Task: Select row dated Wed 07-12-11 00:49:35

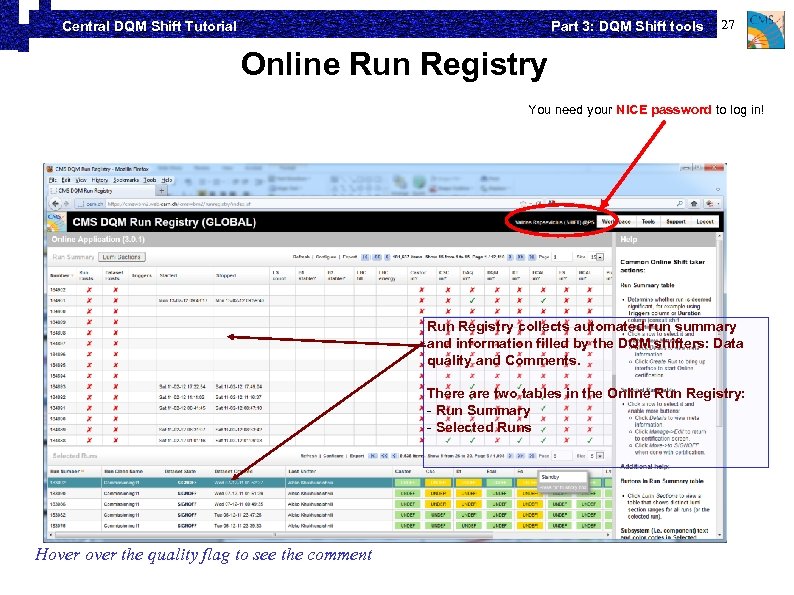Action: coord(330,504)
